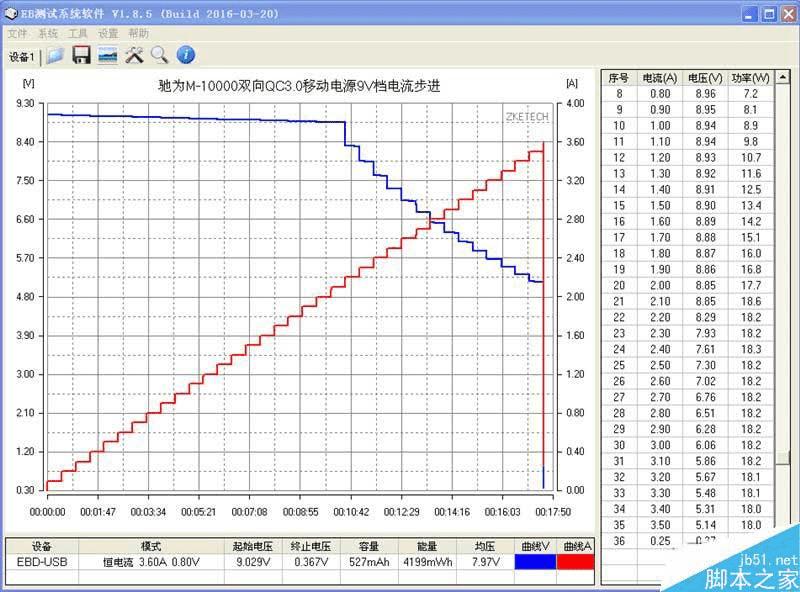Click the 设备 column header in status table

[x=42, y=547]
